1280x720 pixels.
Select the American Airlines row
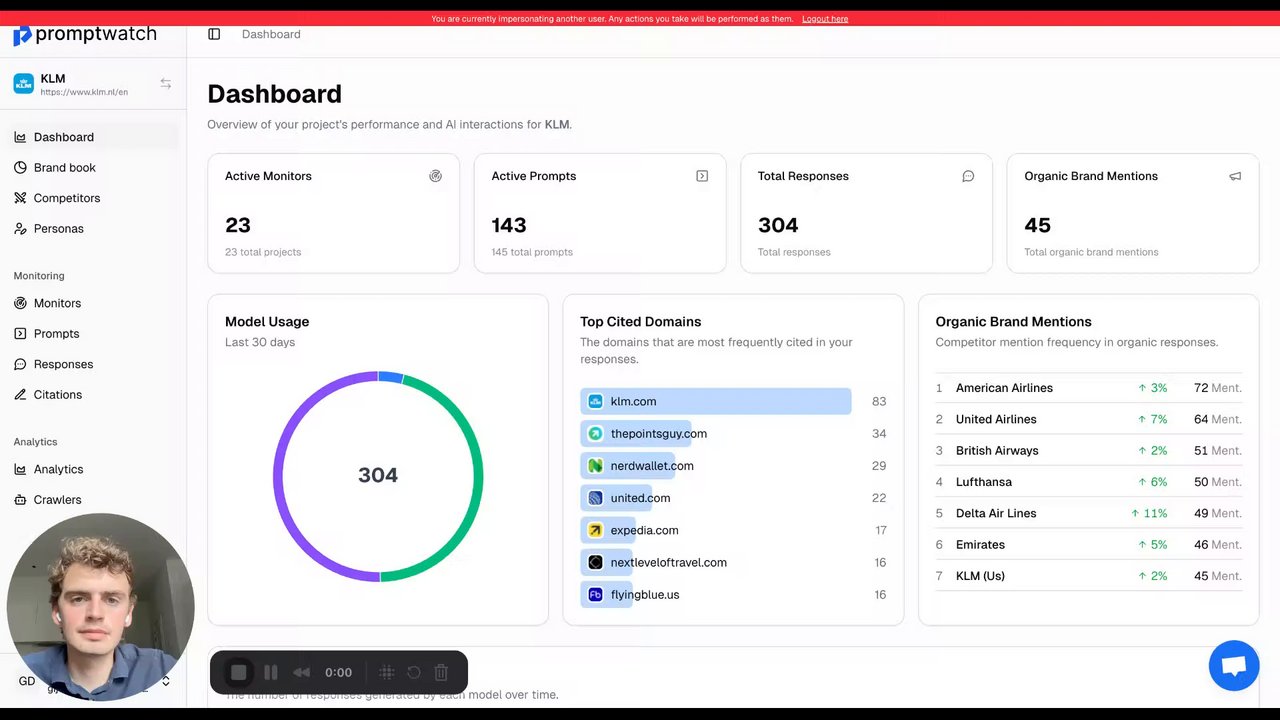[x=1089, y=388]
